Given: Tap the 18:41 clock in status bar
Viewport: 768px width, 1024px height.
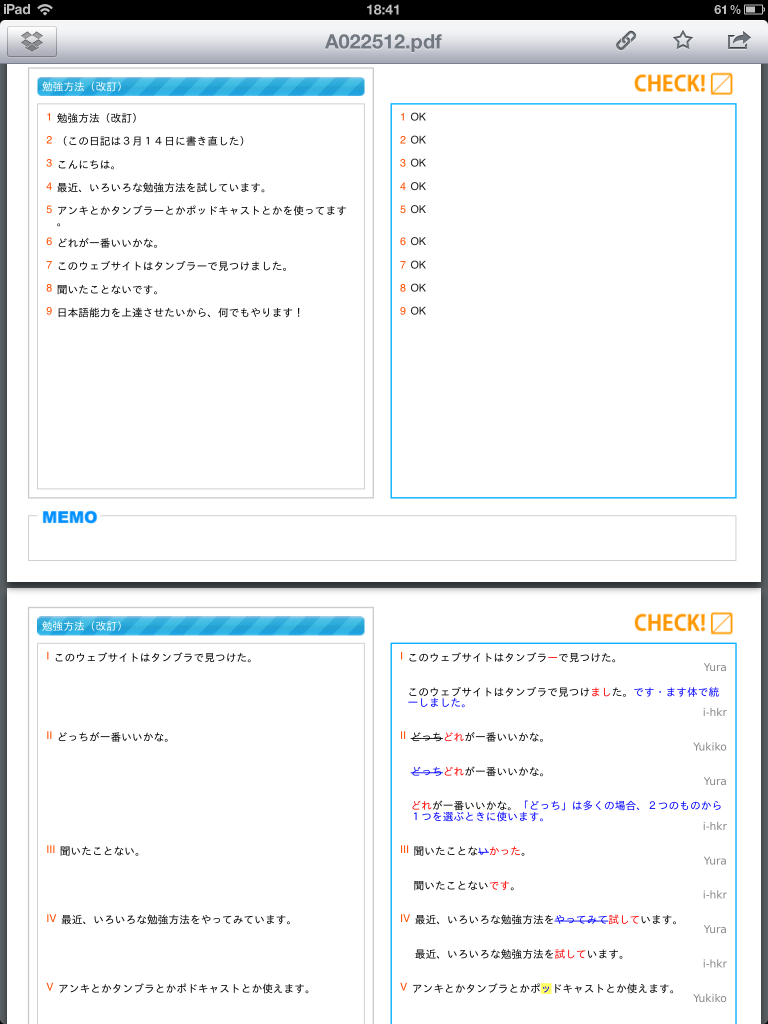Looking at the screenshot, I should (383, 9).
